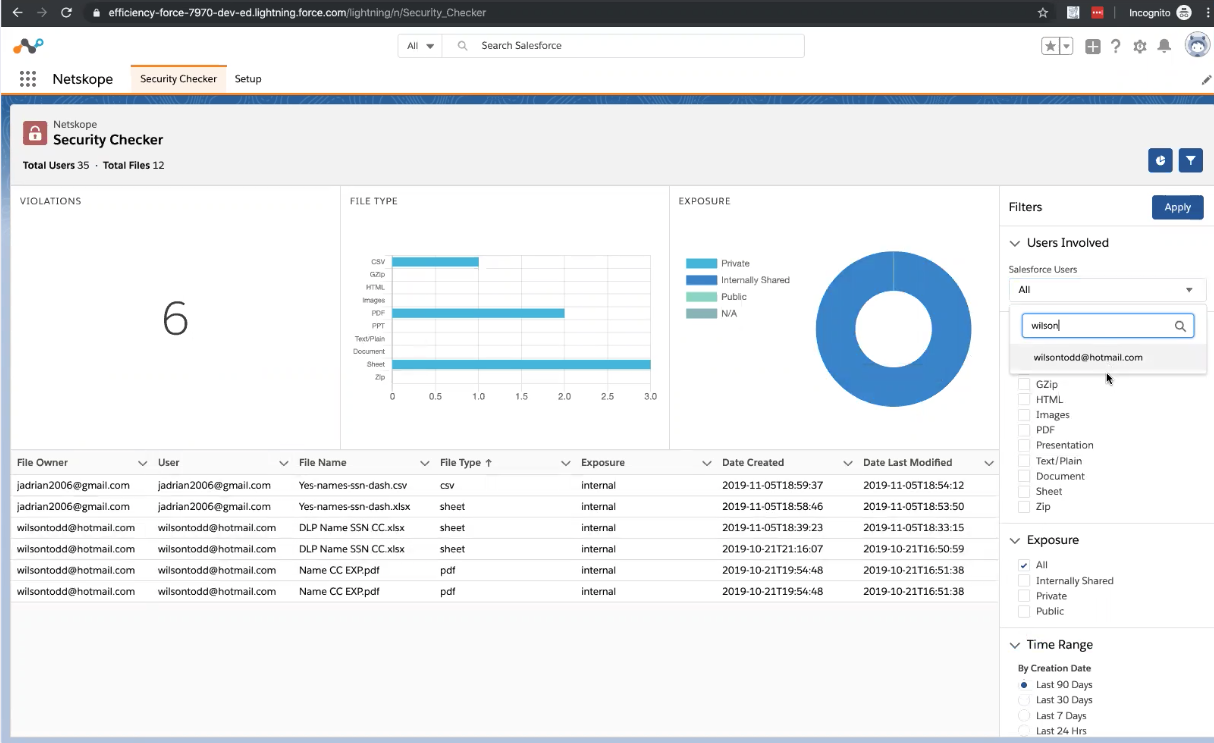This screenshot has height=743, width=1214.
Task: Open the Salesforce help question mark icon
Action: tap(1116, 46)
